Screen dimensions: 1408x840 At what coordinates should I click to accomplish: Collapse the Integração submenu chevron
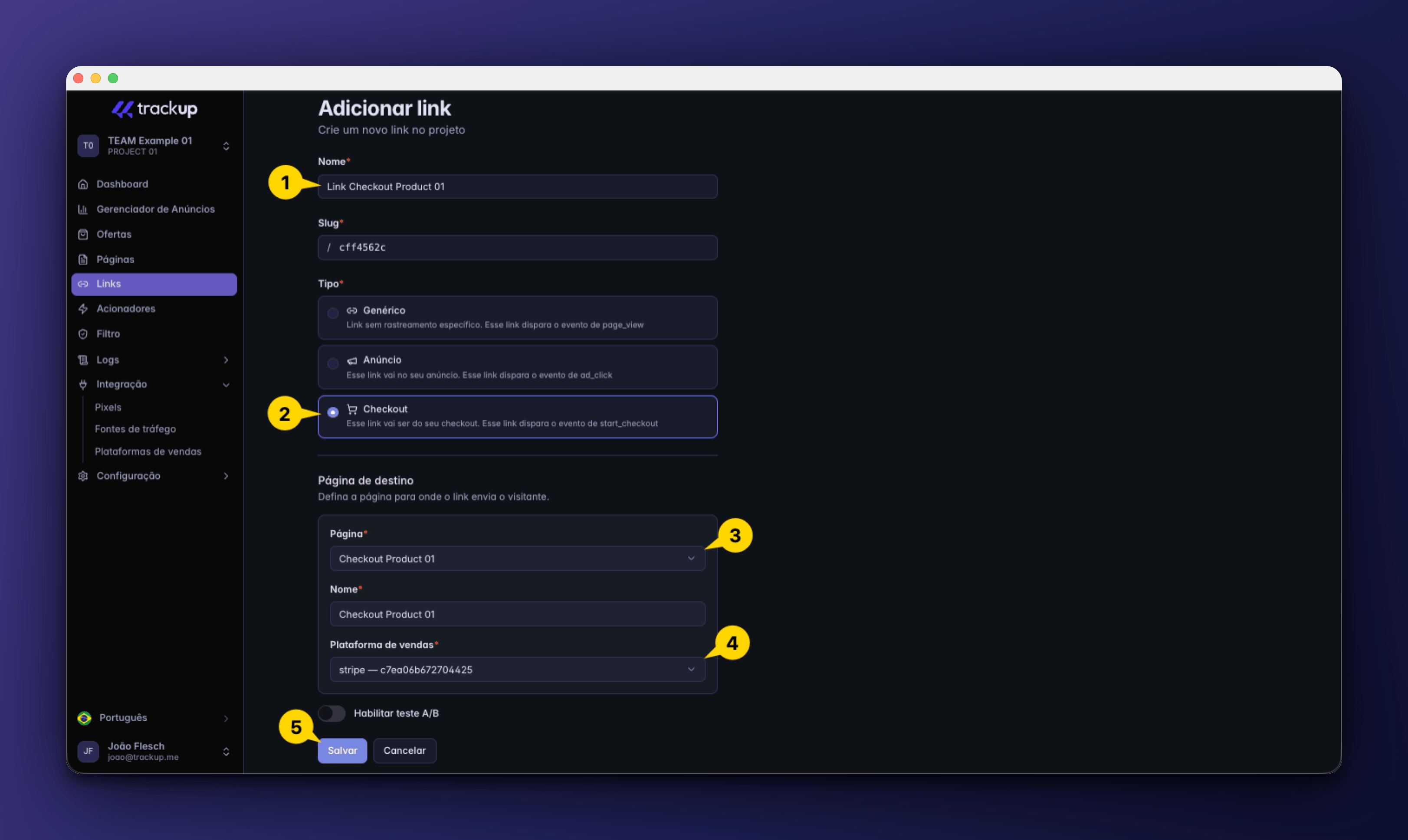pyautogui.click(x=226, y=385)
